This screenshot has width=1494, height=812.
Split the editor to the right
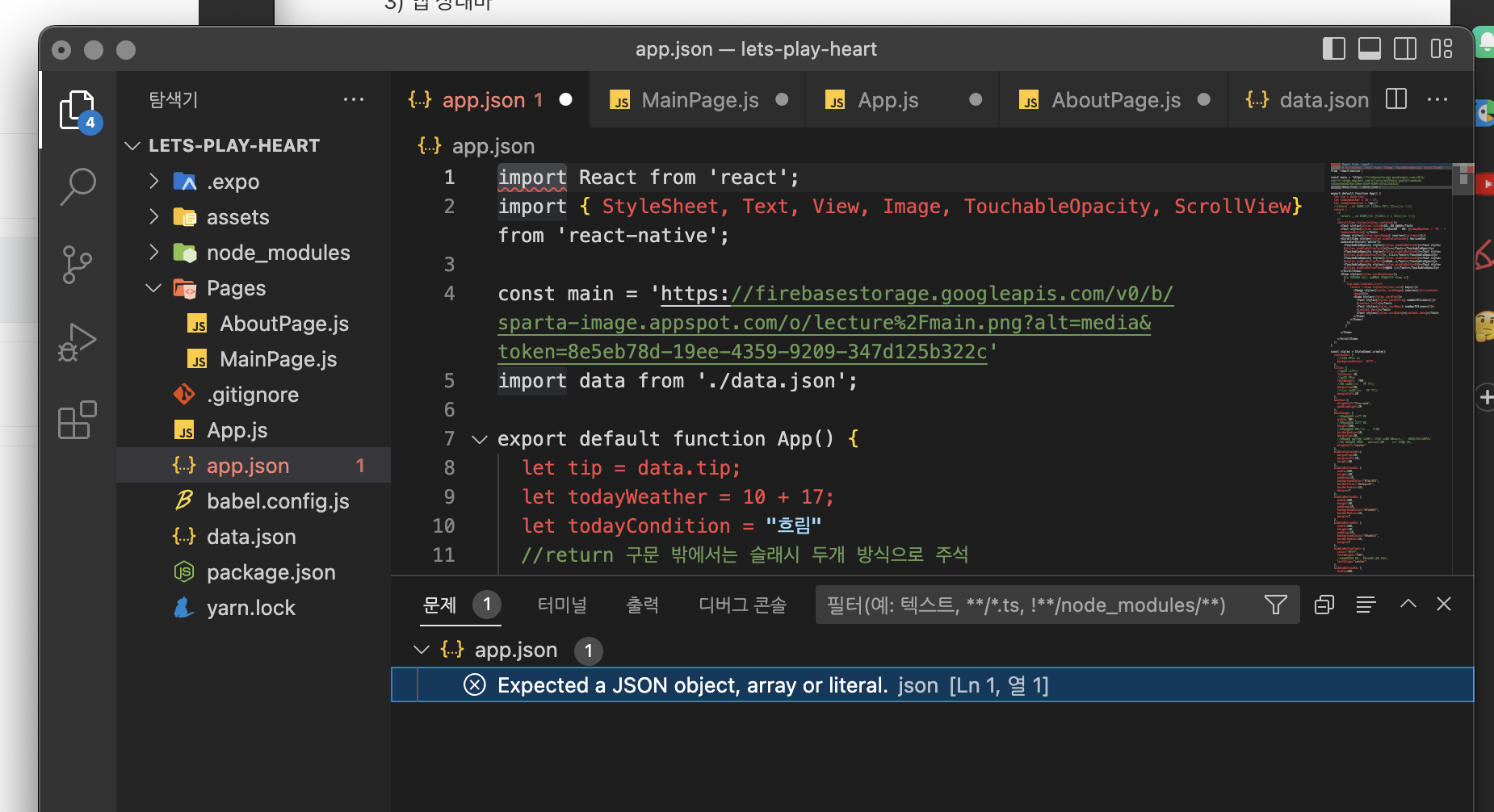click(x=1396, y=99)
